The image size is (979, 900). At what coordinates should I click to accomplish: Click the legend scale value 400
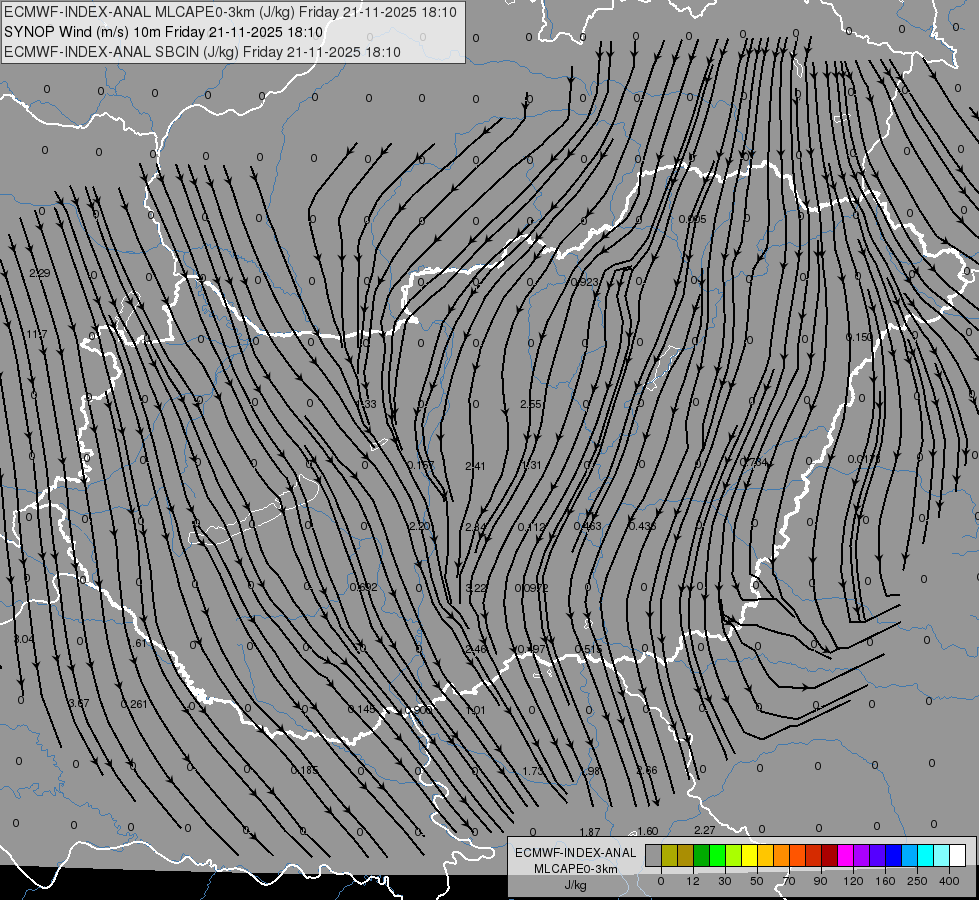pyautogui.click(x=949, y=881)
